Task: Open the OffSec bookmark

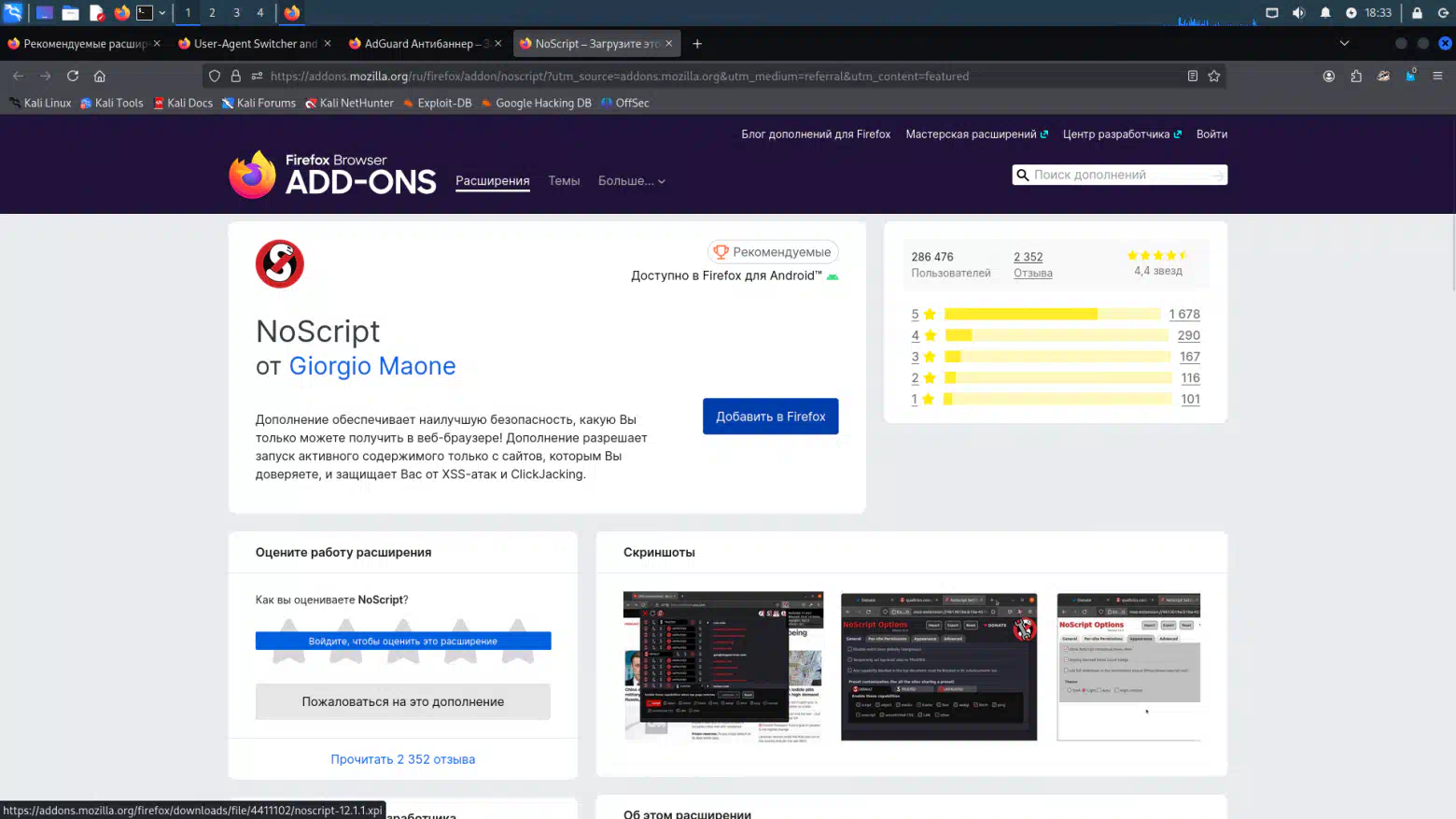Action: (x=625, y=103)
